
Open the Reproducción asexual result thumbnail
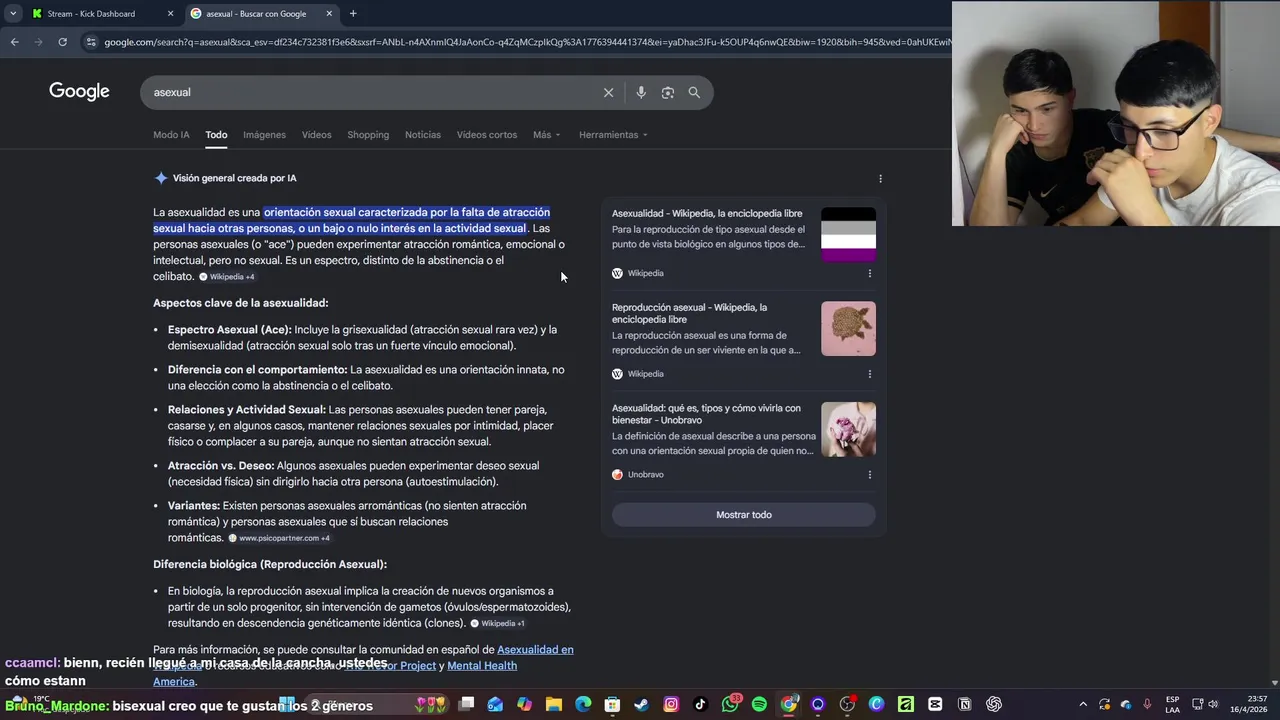click(848, 329)
